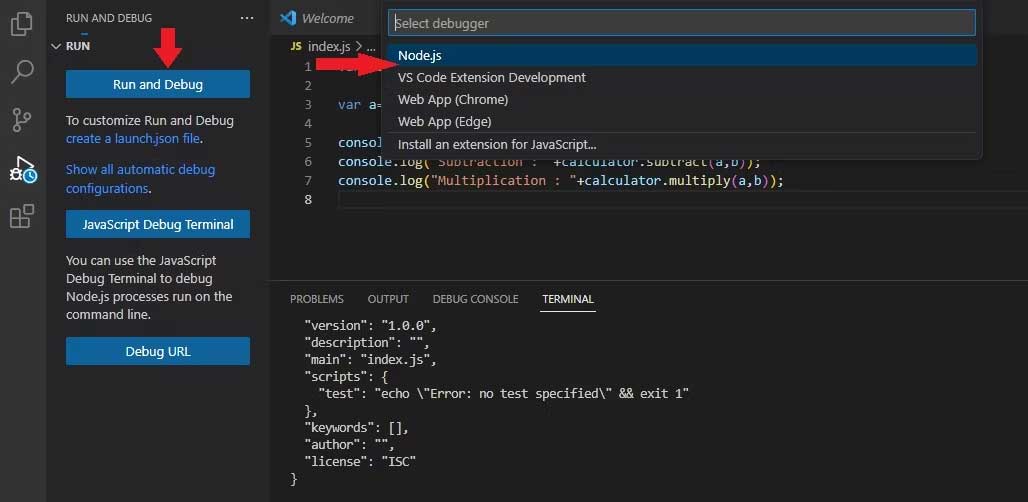Open Run and Debug more actions ellipsis
1028x502 pixels.
tap(247, 18)
